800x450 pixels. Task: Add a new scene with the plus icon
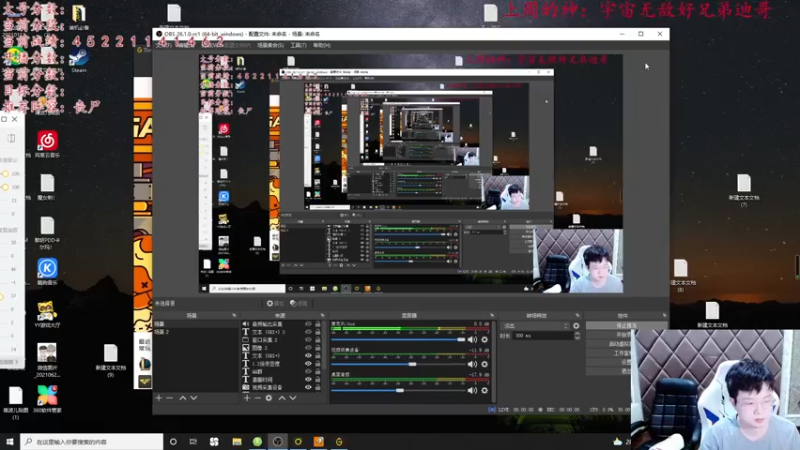(x=159, y=398)
